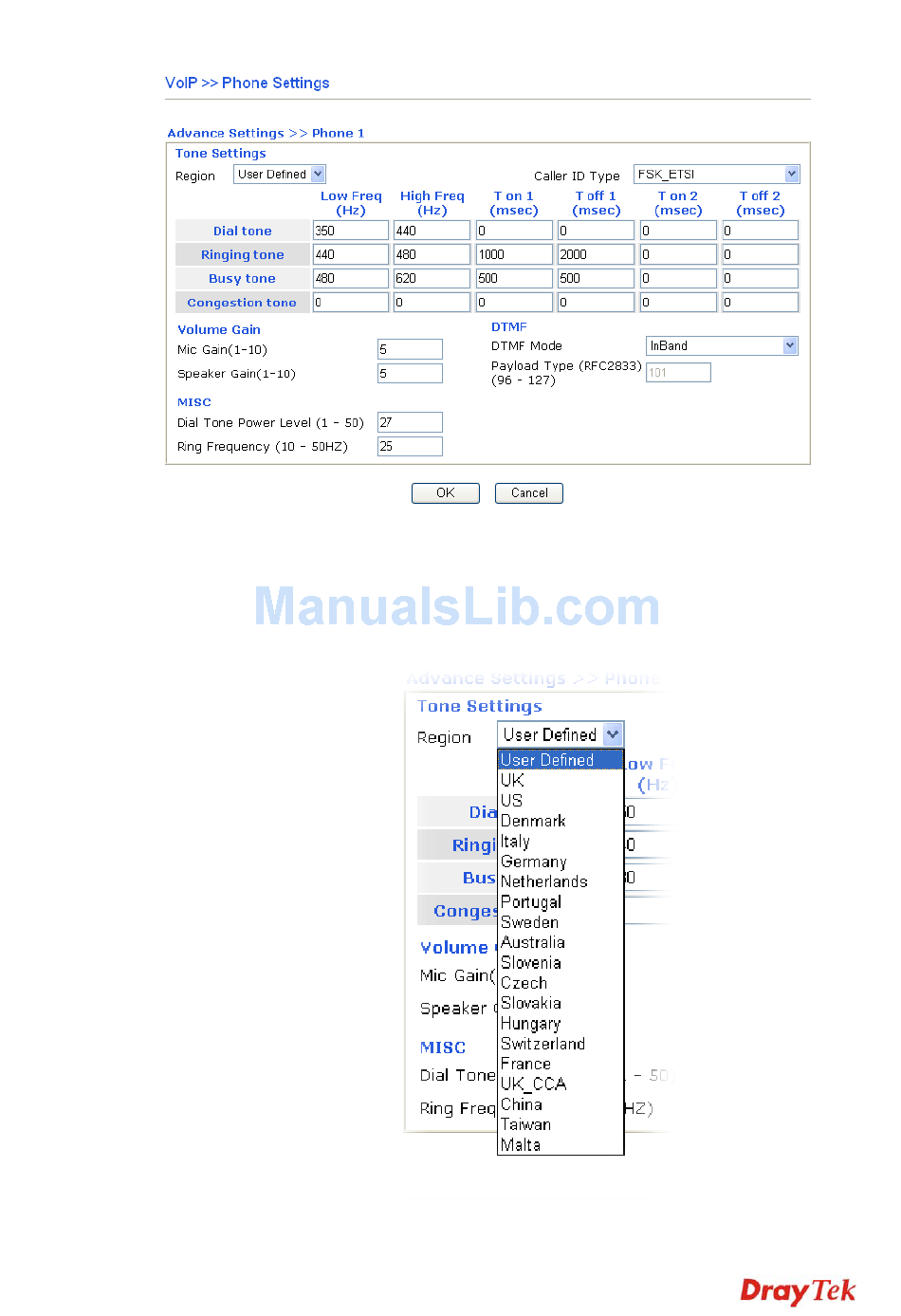Focus the Dial tone T on 1 field
901x1316 pixels.
[515, 231]
